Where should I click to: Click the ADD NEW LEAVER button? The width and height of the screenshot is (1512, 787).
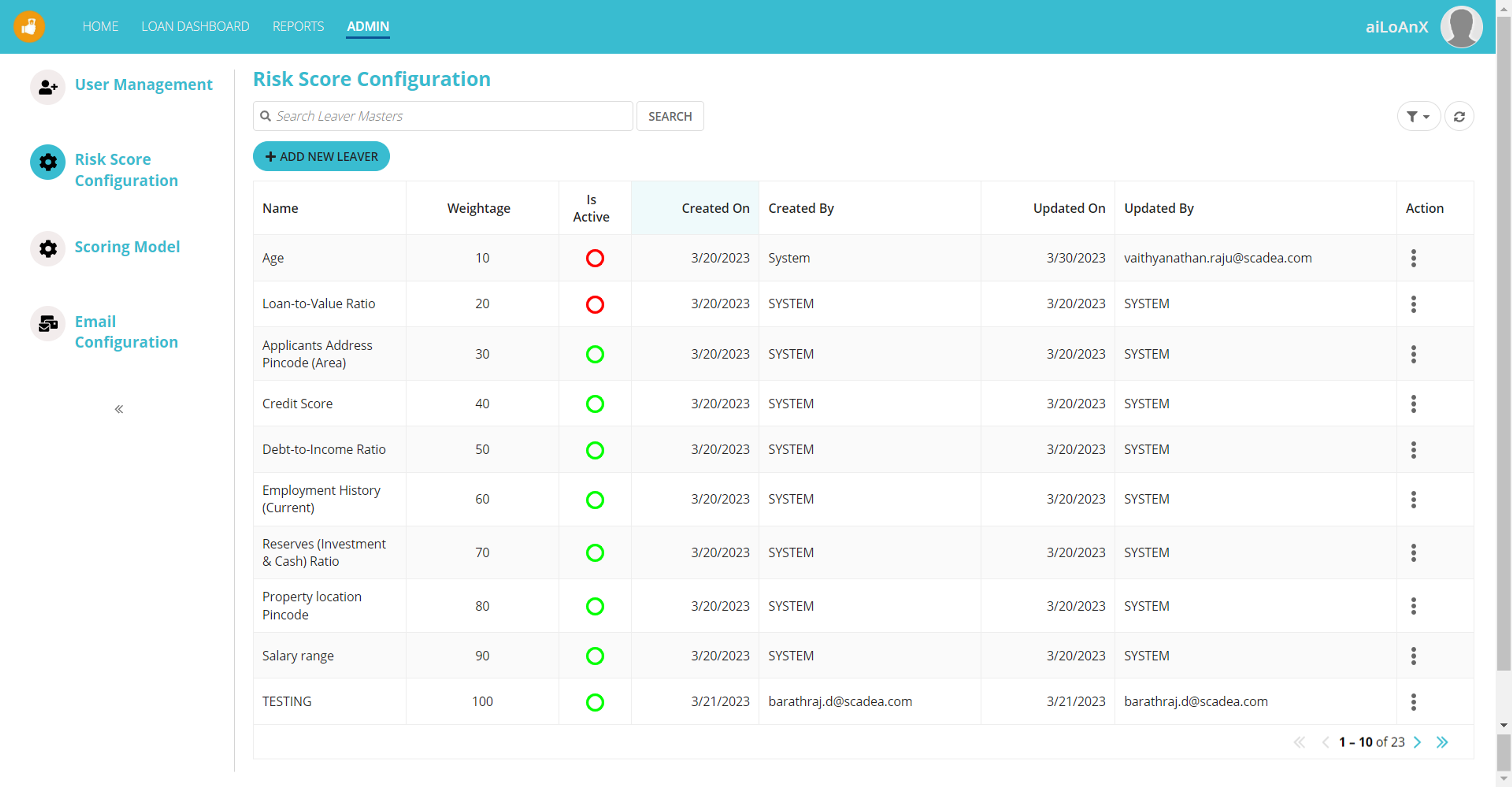[321, 156]
